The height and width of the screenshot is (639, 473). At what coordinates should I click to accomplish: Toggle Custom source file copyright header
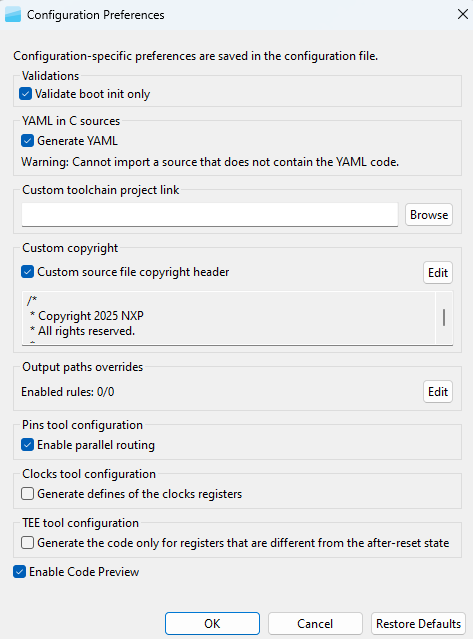point(27,271)
